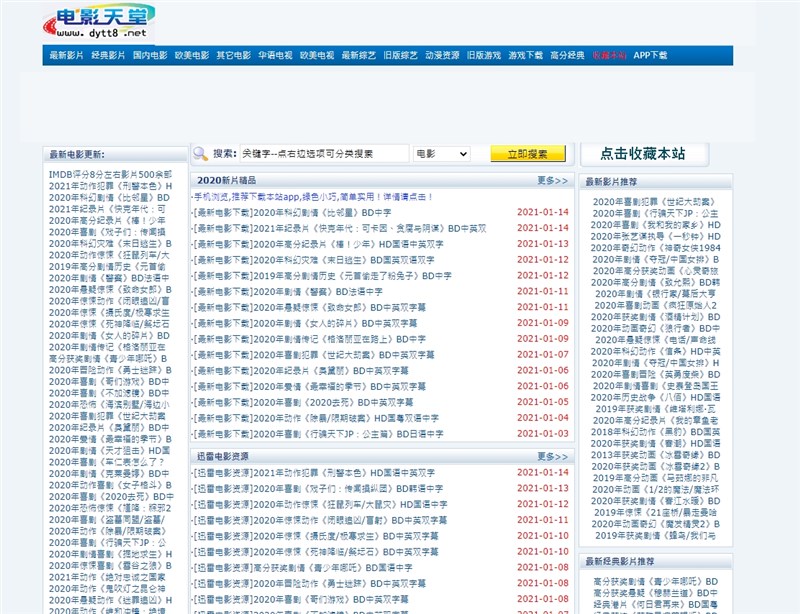Focus the 关键字 search input box

pos(324,154)
